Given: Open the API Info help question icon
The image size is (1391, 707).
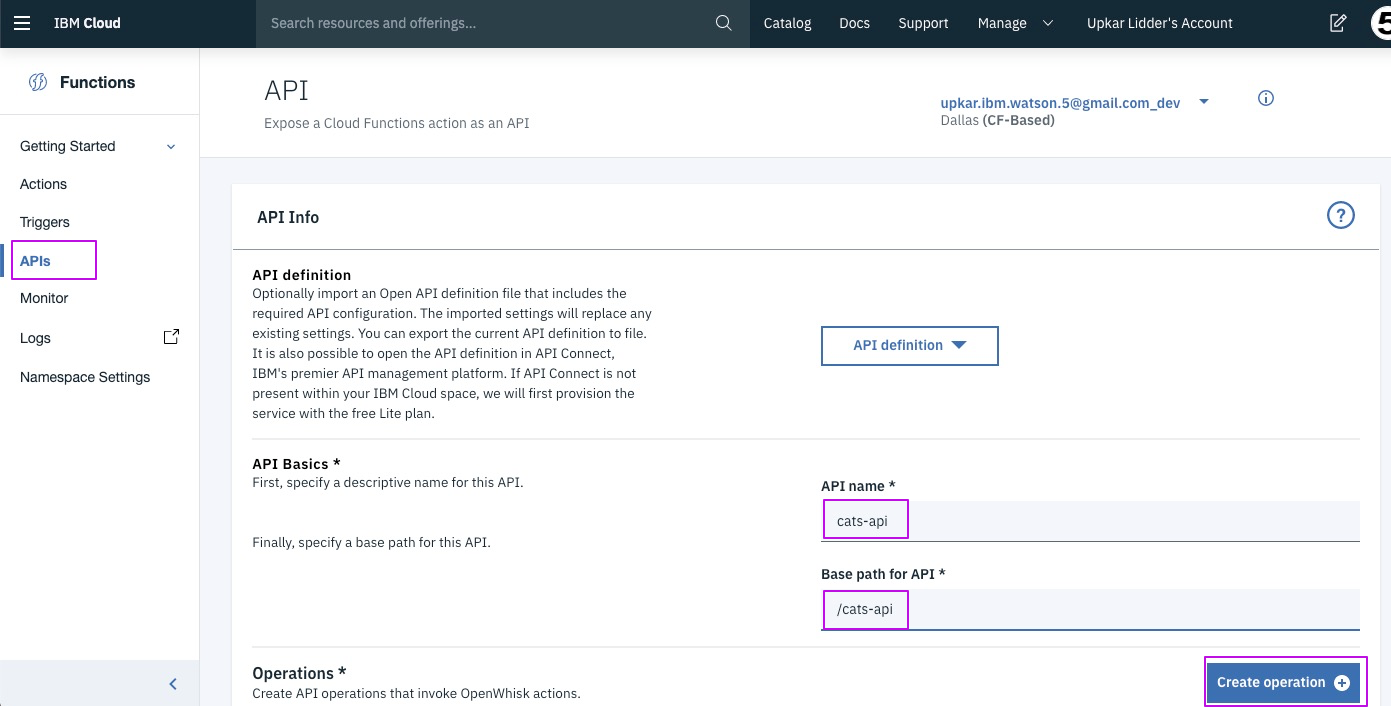Looking at the screenshot, I should click(x=1340, y=215).
